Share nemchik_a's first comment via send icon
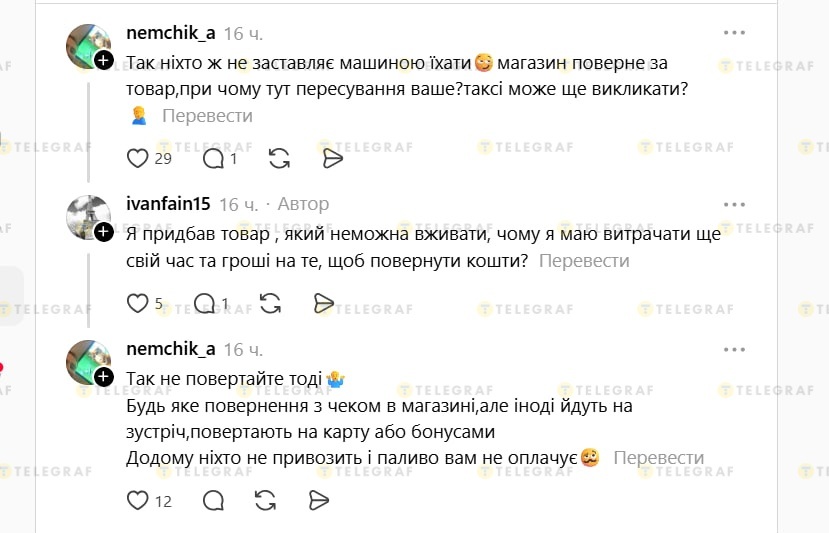829x533 pixels. [x=333, y=158]
